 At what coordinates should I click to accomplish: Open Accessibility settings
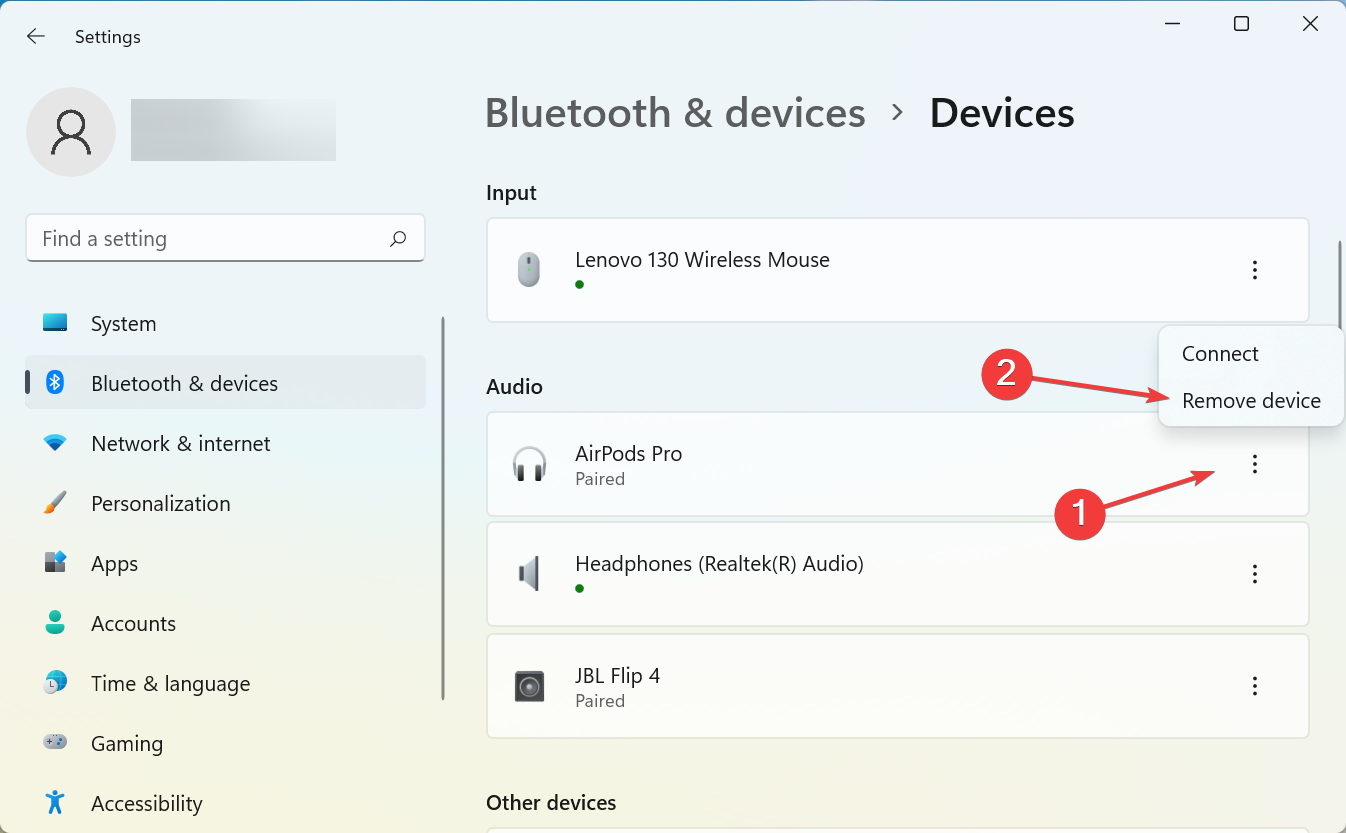pyautogui.click(x=225, y=803)
